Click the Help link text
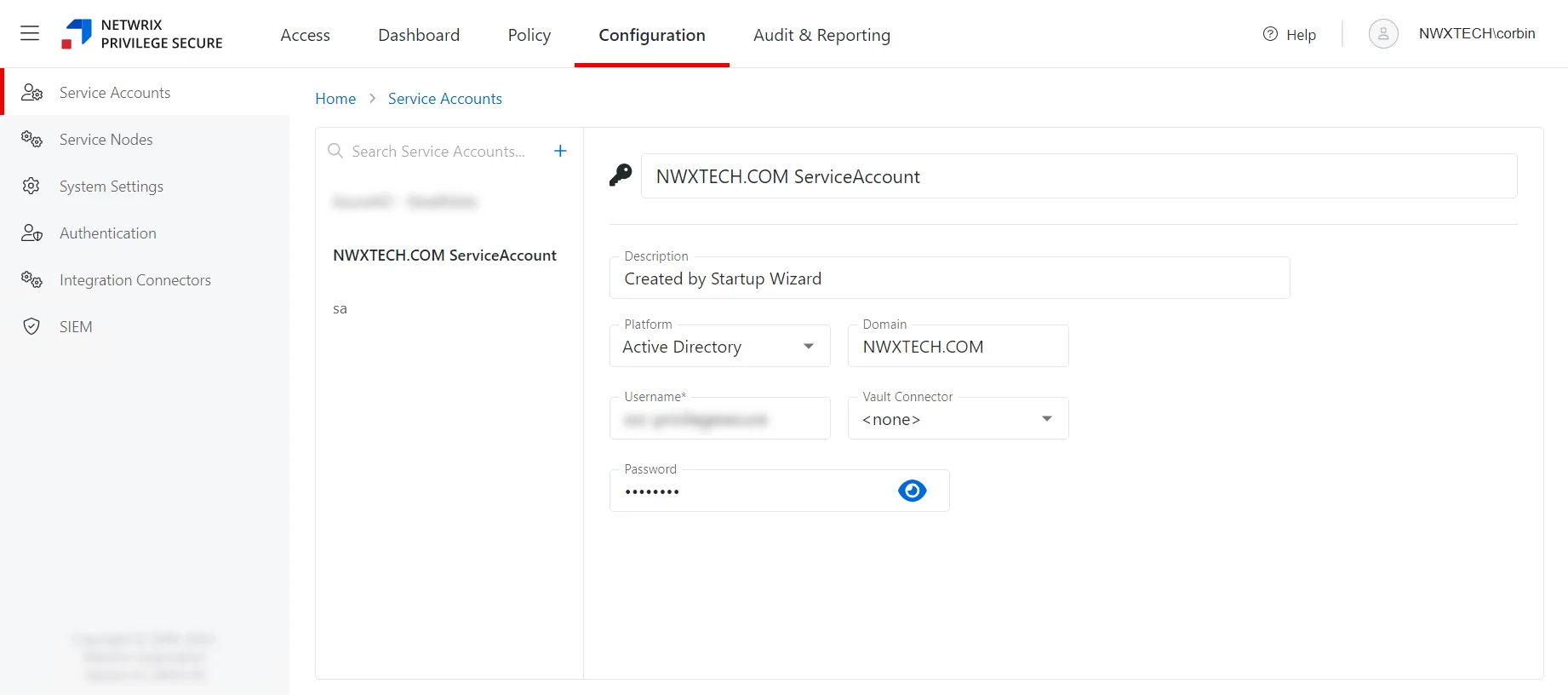This screenshot has width=1568, height=695. (x=1301, y=34)
